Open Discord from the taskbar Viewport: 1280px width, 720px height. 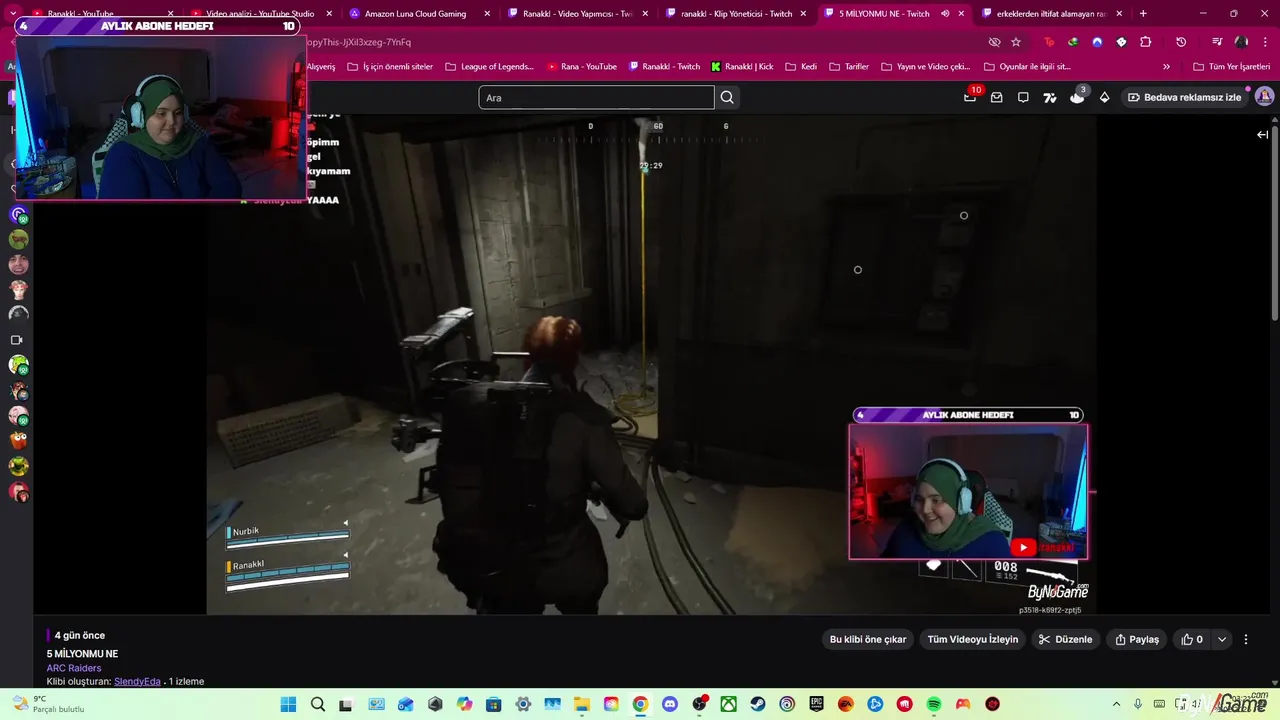(670, 704)
